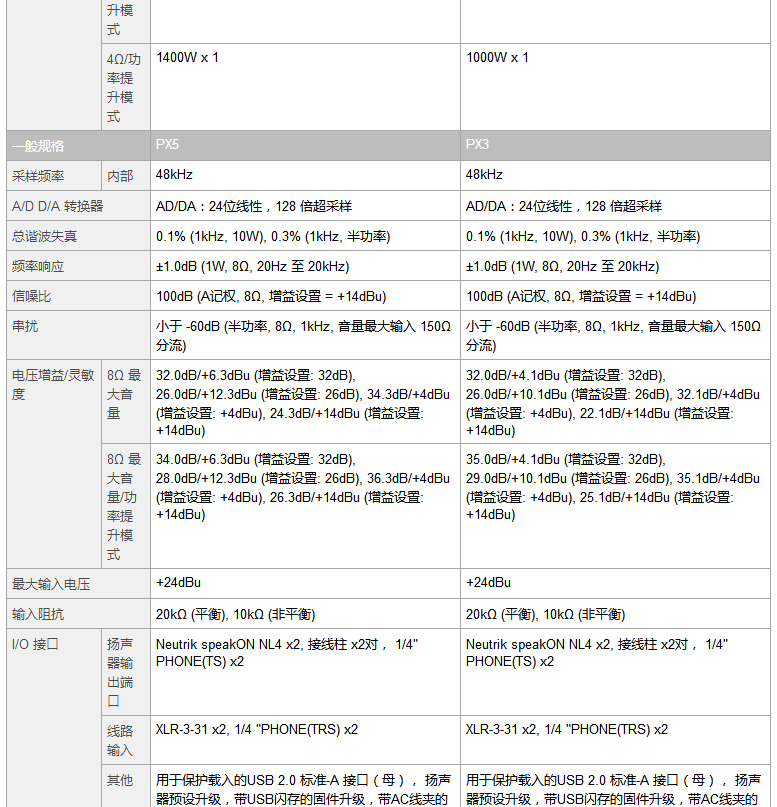Select PX3 USB 2.0 标准-A 接口 description
Image resolution: width=777 pixels, height=807 pixels.
615,786
